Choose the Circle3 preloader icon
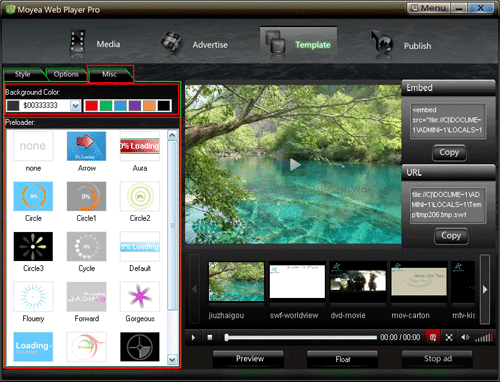 (33, 246)
